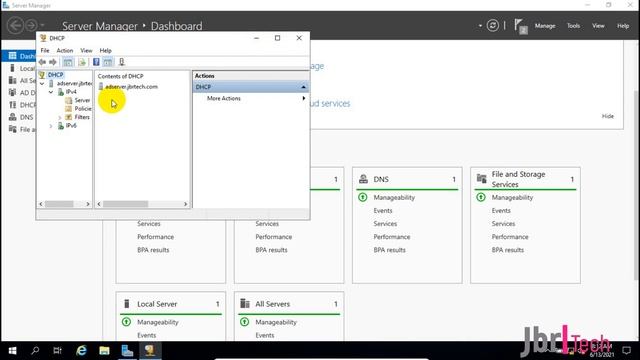Select the IPv4 node in DHCP tree
Viewport: 640px width, 360px height.
tap(71, 92)
